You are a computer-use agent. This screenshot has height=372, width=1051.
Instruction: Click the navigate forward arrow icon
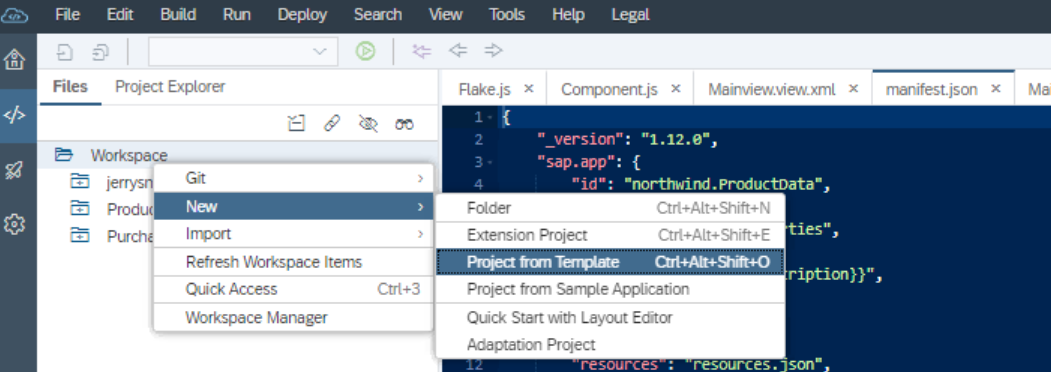[x=493, y=50]
